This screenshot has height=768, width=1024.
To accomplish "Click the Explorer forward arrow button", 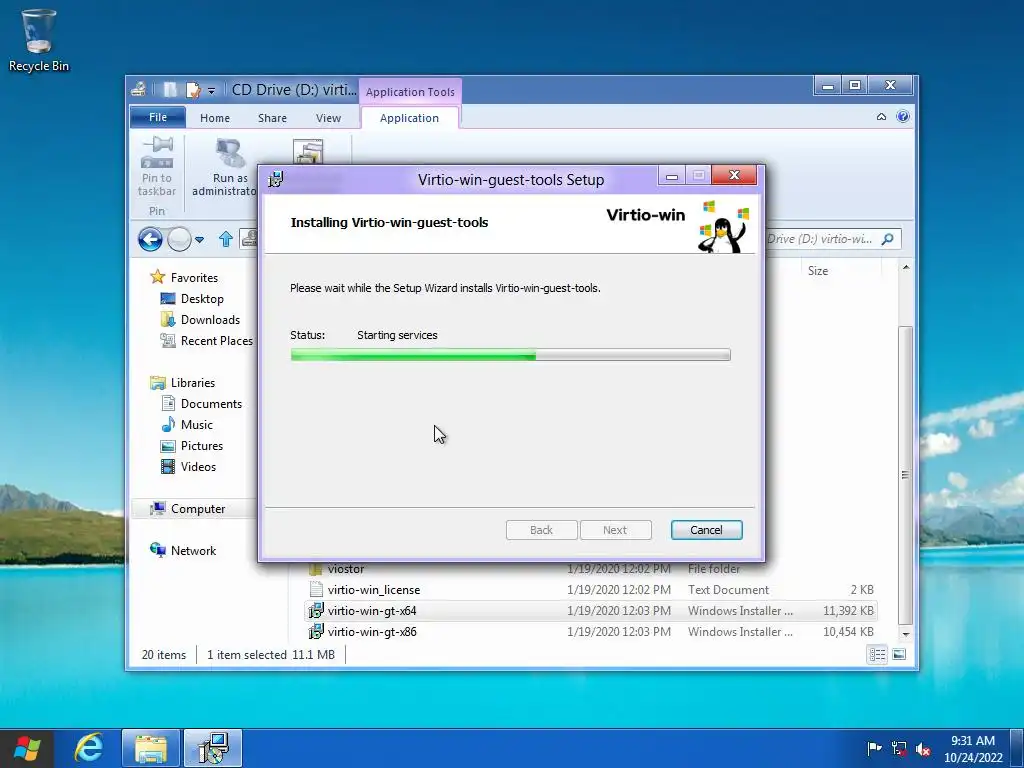I will [x=179, y=240].
